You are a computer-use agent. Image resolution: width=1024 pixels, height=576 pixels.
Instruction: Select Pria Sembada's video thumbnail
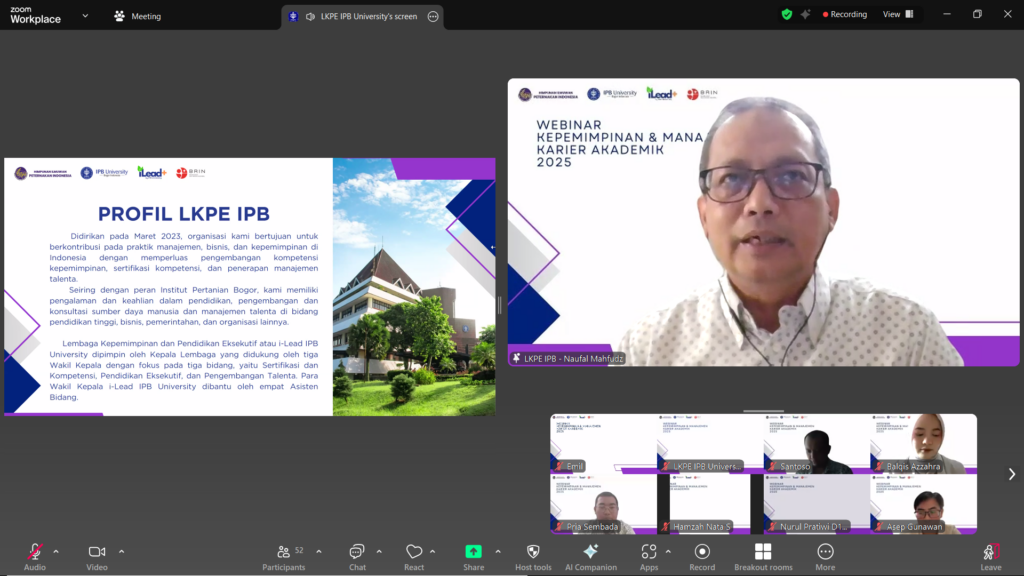point(603,504)
